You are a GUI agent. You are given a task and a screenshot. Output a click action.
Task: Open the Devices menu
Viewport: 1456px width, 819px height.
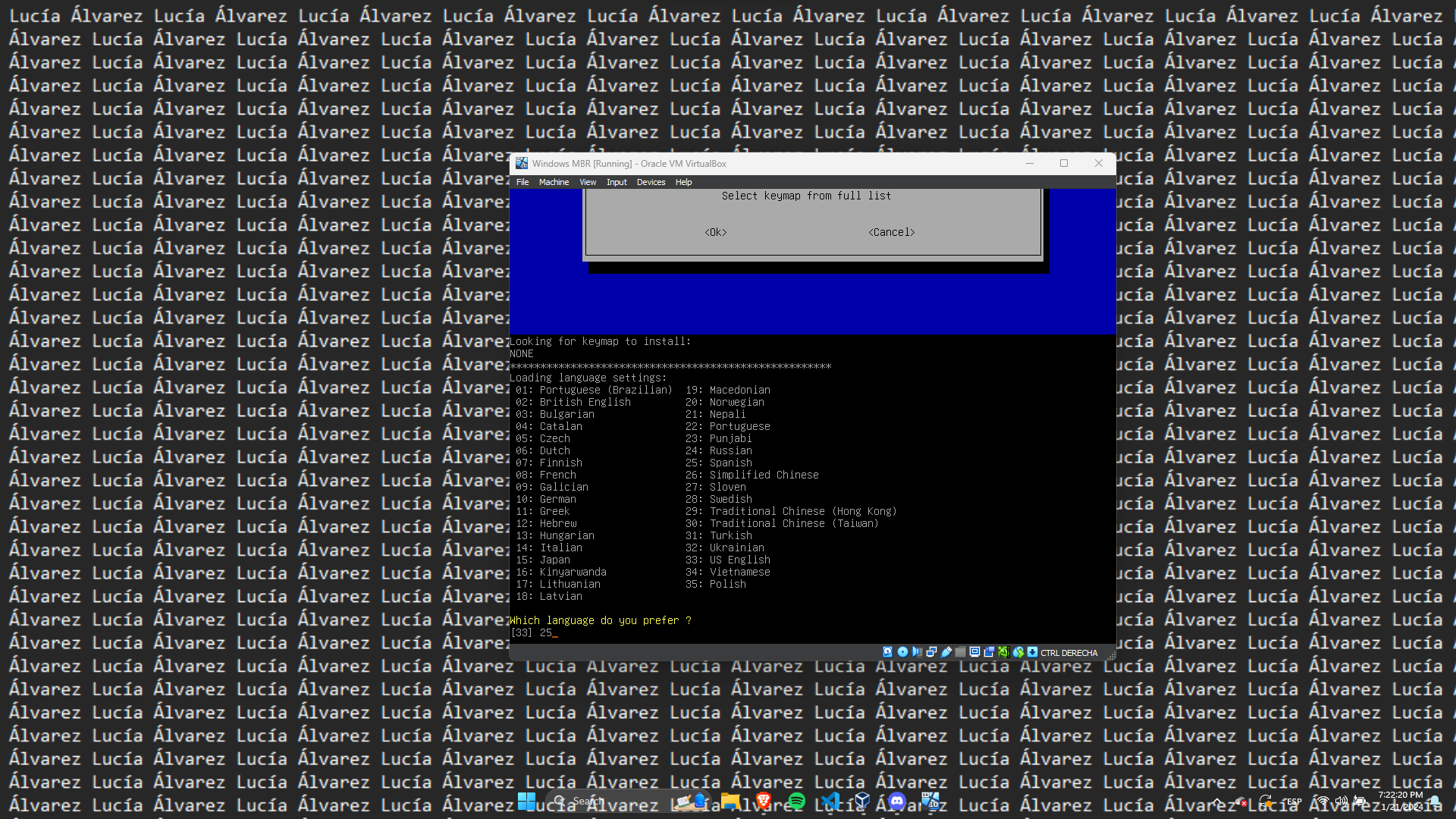(x=651, y=182)
